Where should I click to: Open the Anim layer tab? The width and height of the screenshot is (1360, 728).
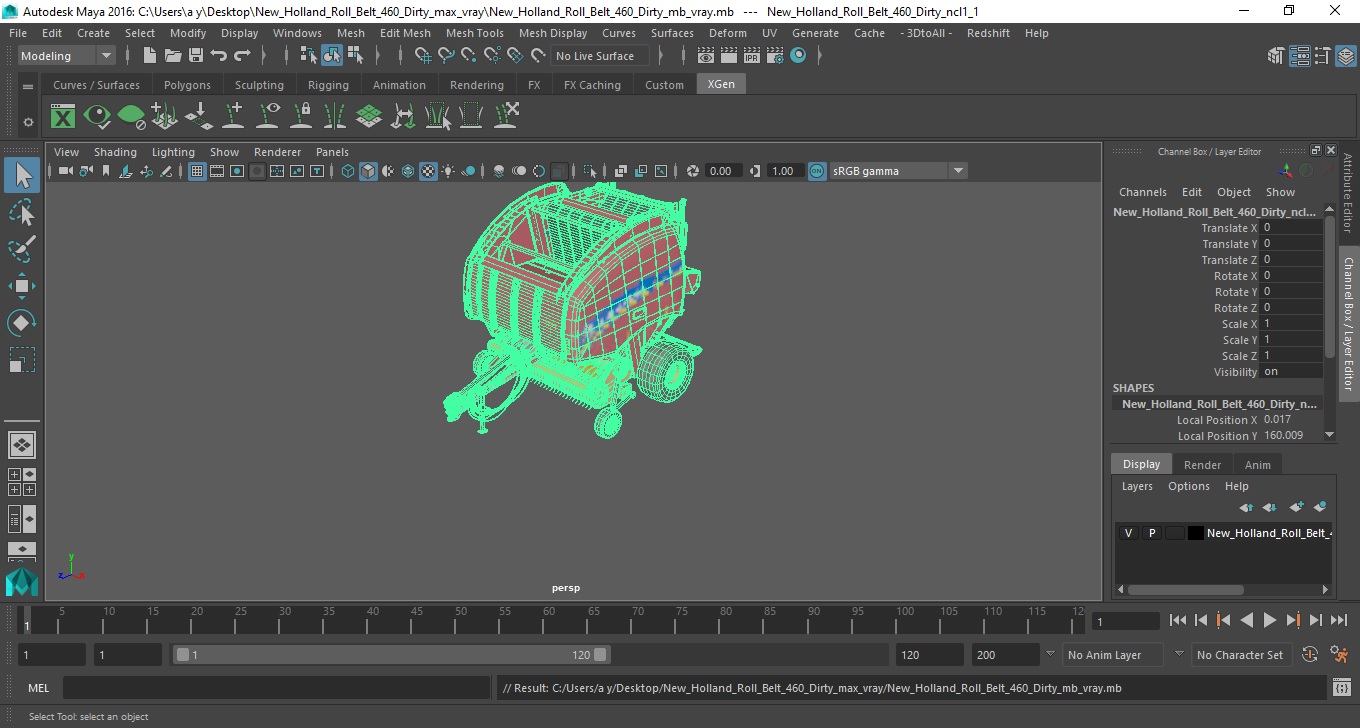coord(1257,465)
